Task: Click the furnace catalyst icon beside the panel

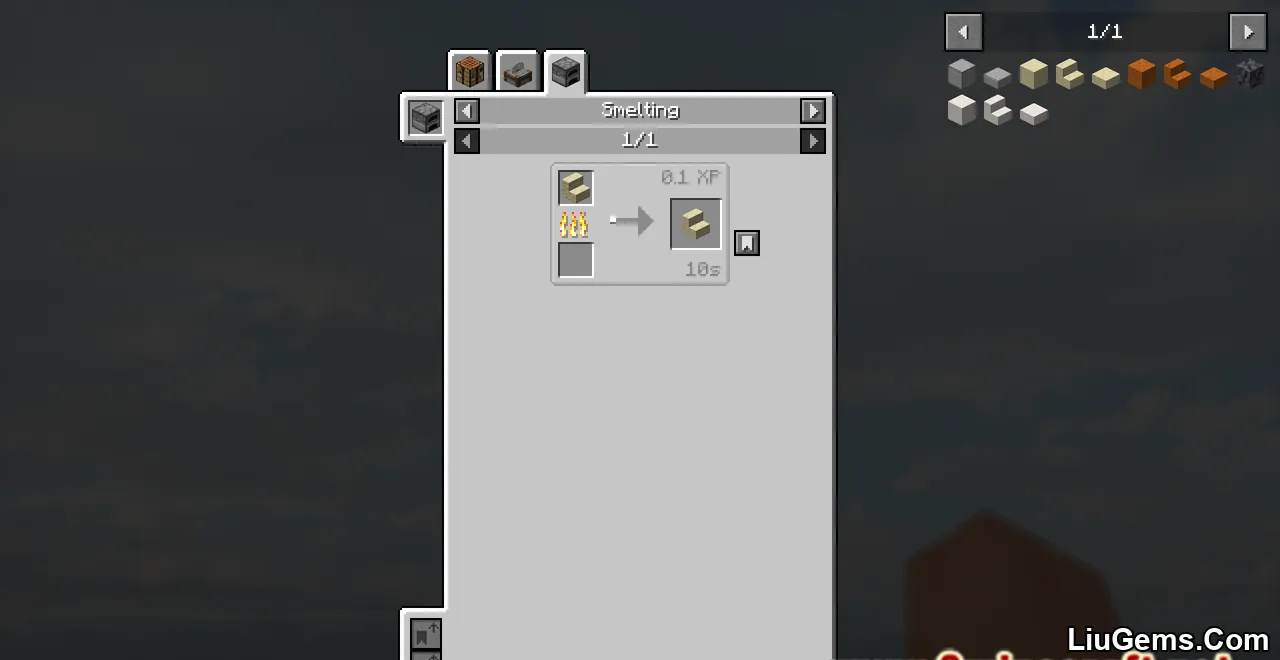Action: 425,118
